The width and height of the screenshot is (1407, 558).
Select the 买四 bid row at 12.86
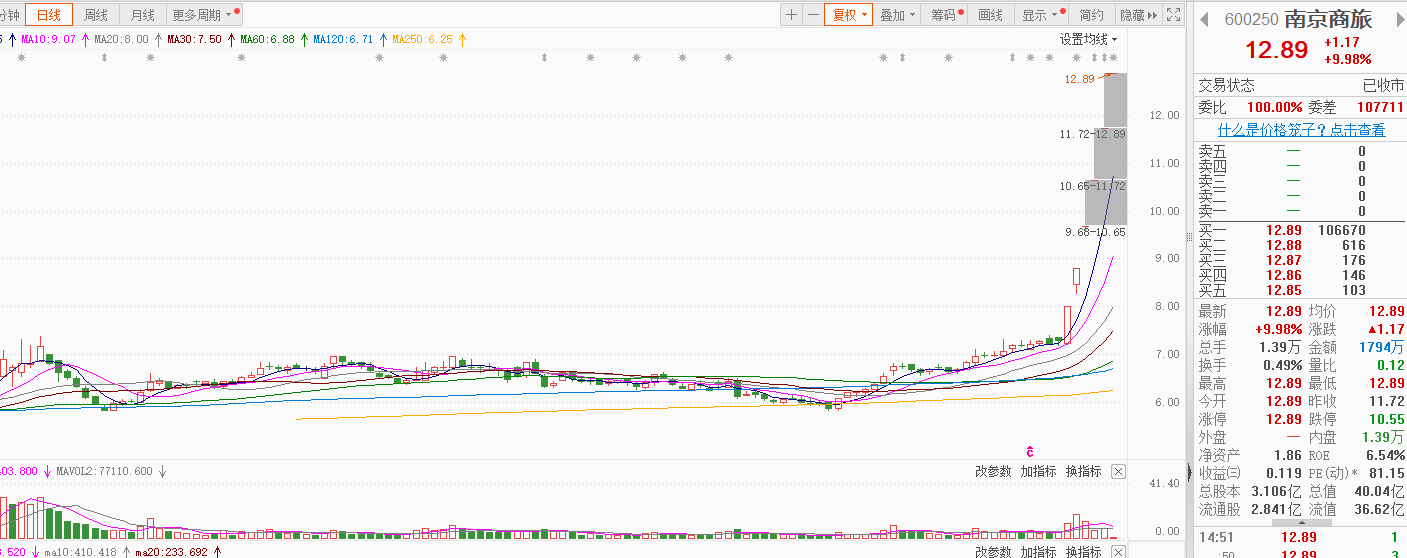pyautogui.click(x=1300, y=275)
